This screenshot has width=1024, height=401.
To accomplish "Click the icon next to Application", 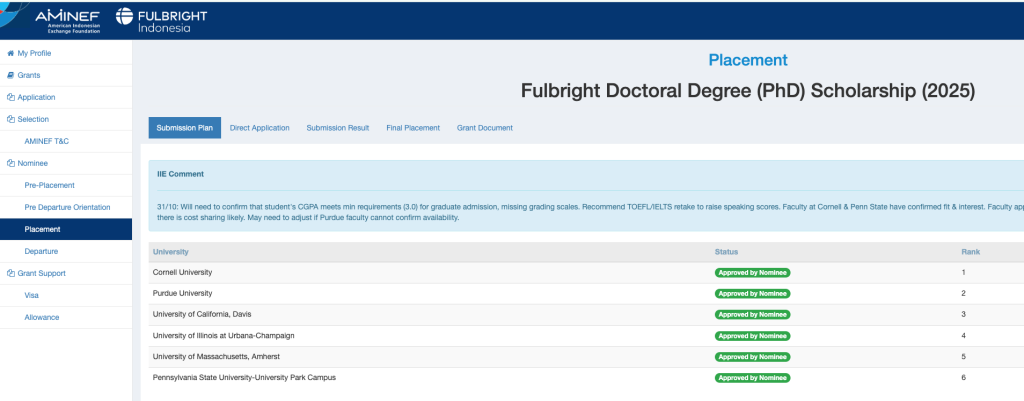I will [10, 97].
